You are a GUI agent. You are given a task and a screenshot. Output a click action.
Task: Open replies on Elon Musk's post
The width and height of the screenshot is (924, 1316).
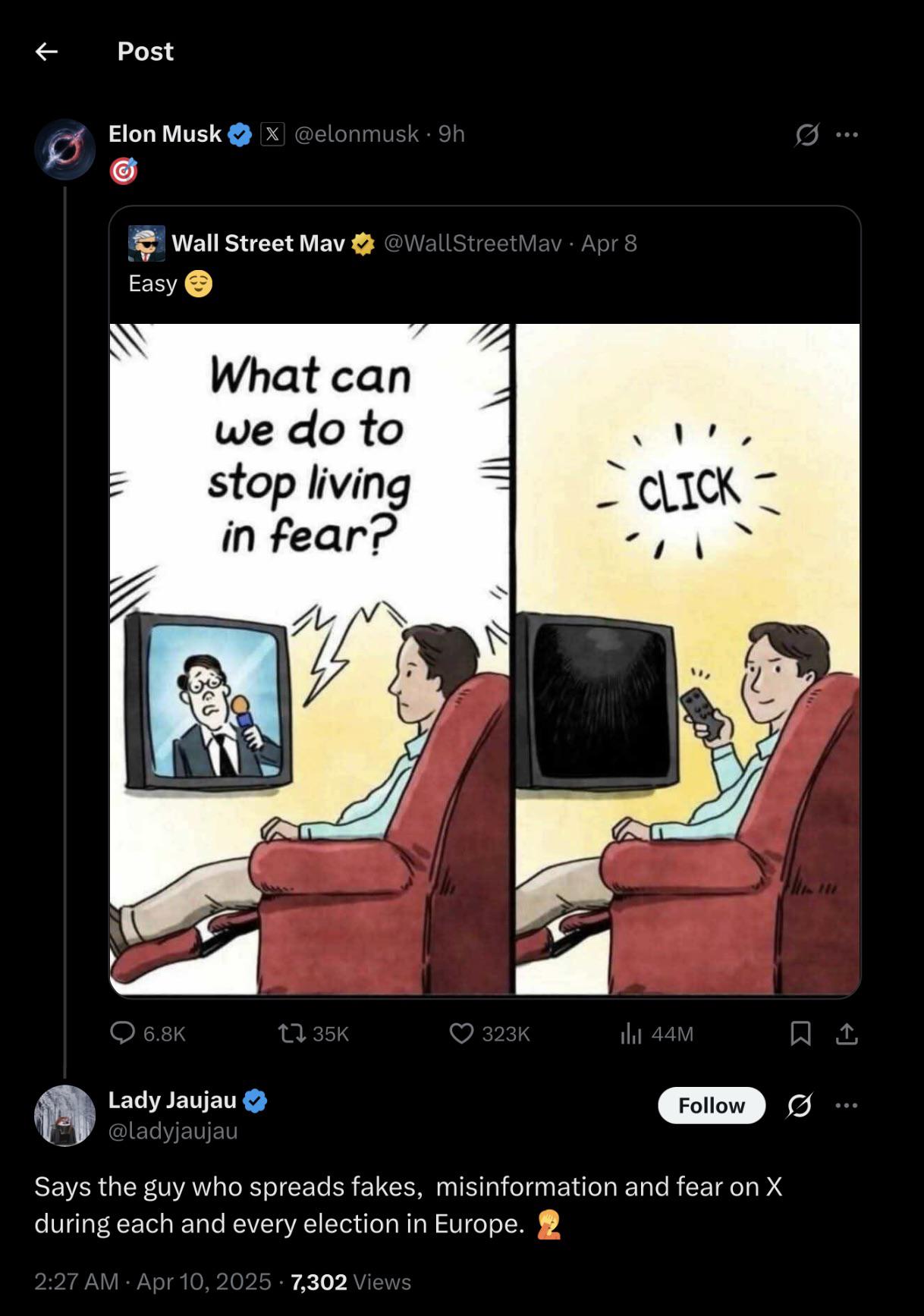point(123,1033)
